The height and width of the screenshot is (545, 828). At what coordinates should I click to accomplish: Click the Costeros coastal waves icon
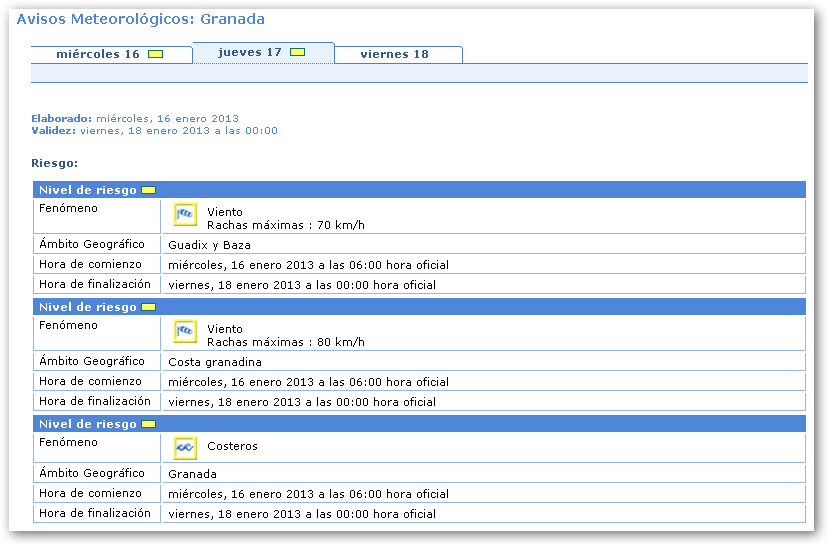[x=185, y=448]
